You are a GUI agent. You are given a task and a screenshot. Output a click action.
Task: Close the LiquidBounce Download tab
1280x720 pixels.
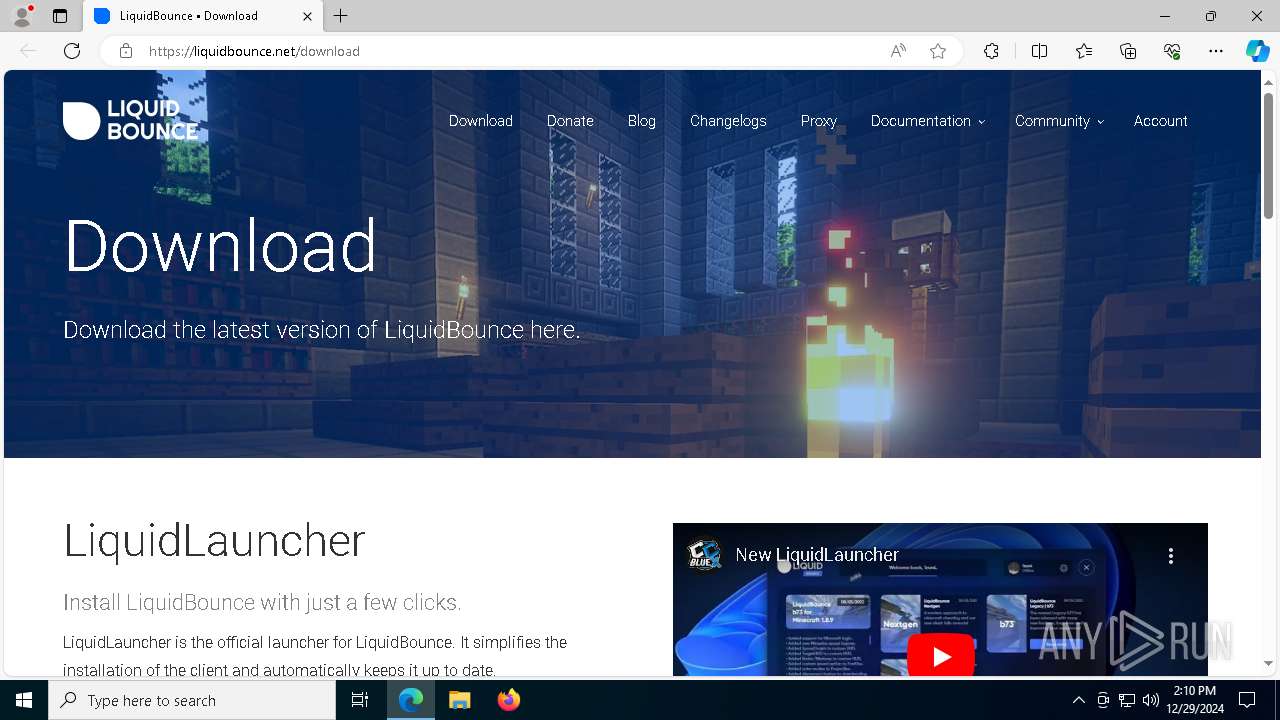[307, 16]
